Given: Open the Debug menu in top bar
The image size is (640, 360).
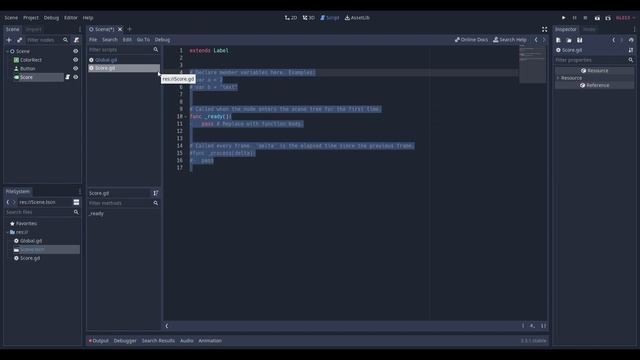Looking at the screenshot, I should pos(51,18).
